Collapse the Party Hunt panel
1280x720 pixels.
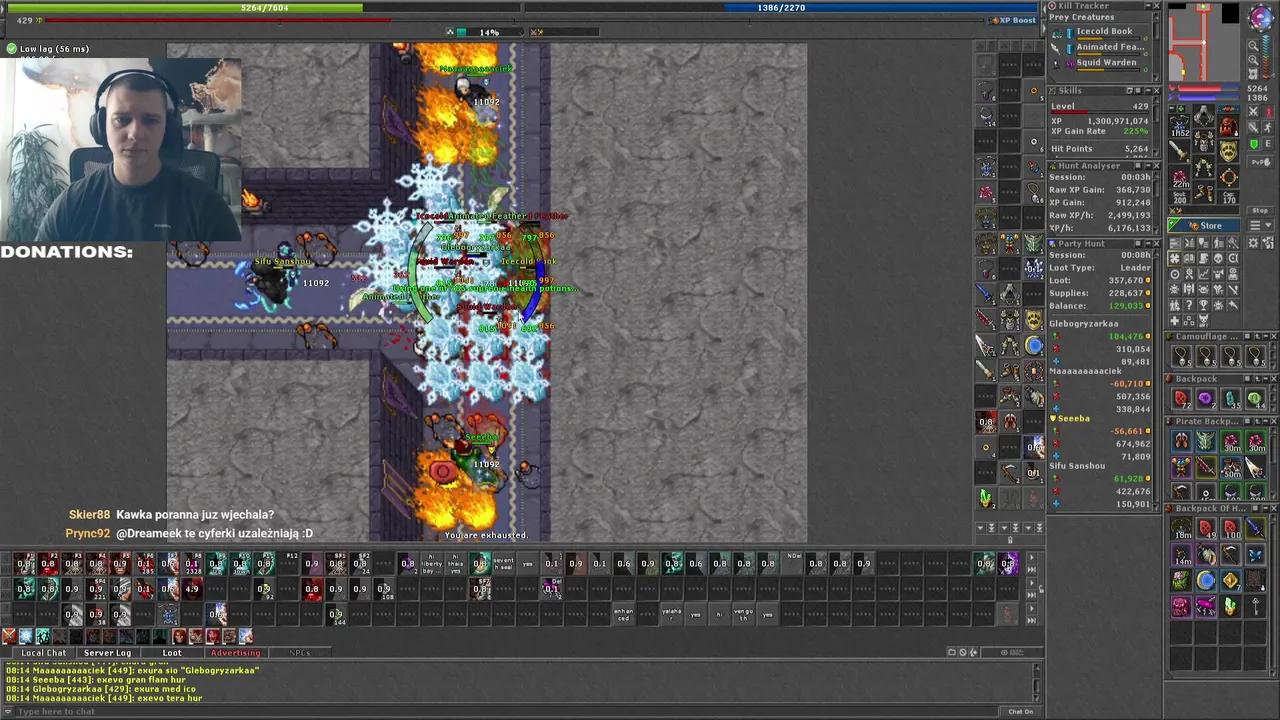(x=1146, y=243)
